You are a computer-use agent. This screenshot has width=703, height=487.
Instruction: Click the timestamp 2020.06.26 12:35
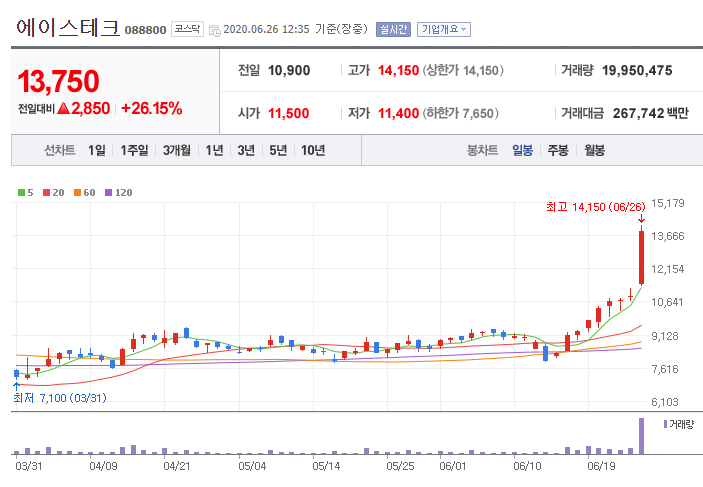[266, 30]
